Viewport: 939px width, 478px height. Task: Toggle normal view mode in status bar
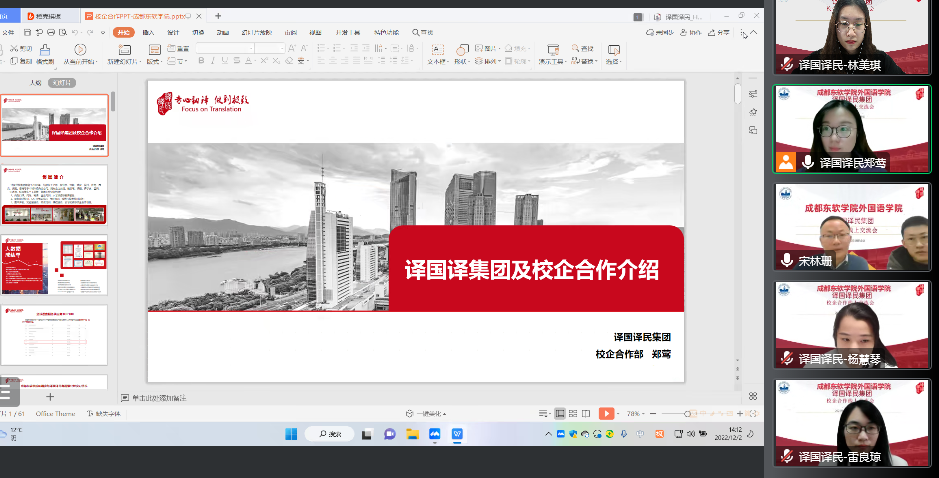coord(560,413)
